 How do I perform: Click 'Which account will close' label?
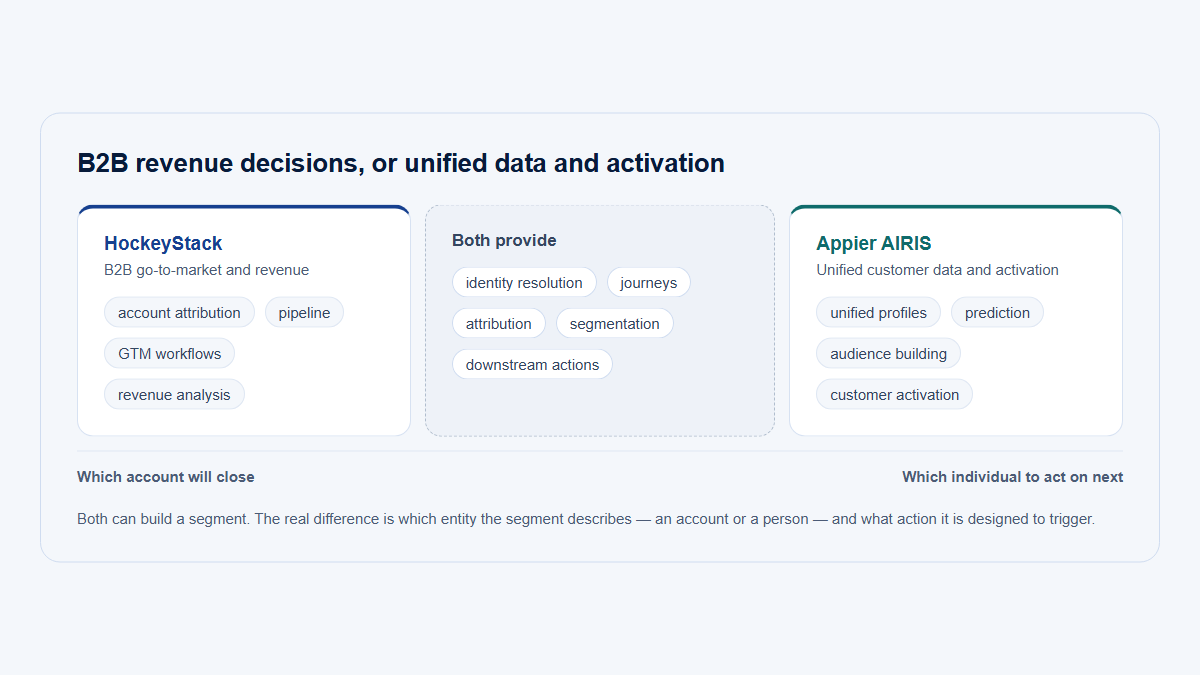click(166, 477)
